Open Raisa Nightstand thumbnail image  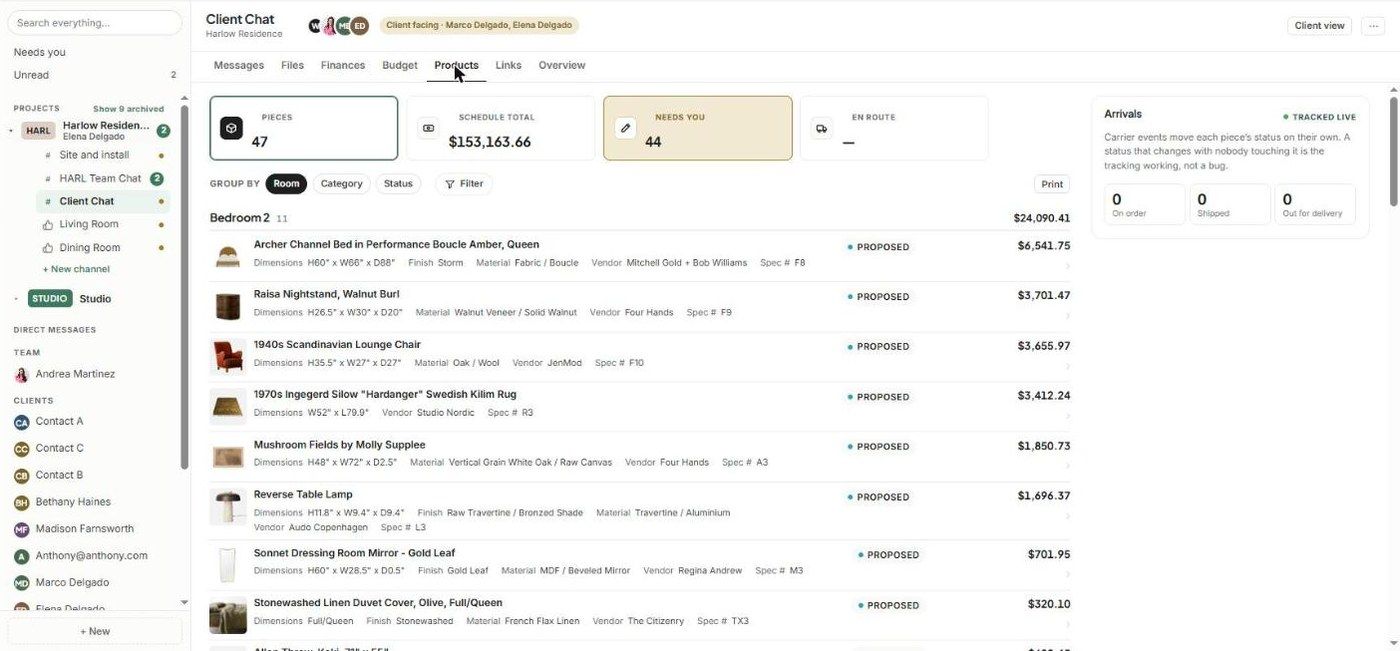[228, 306]
